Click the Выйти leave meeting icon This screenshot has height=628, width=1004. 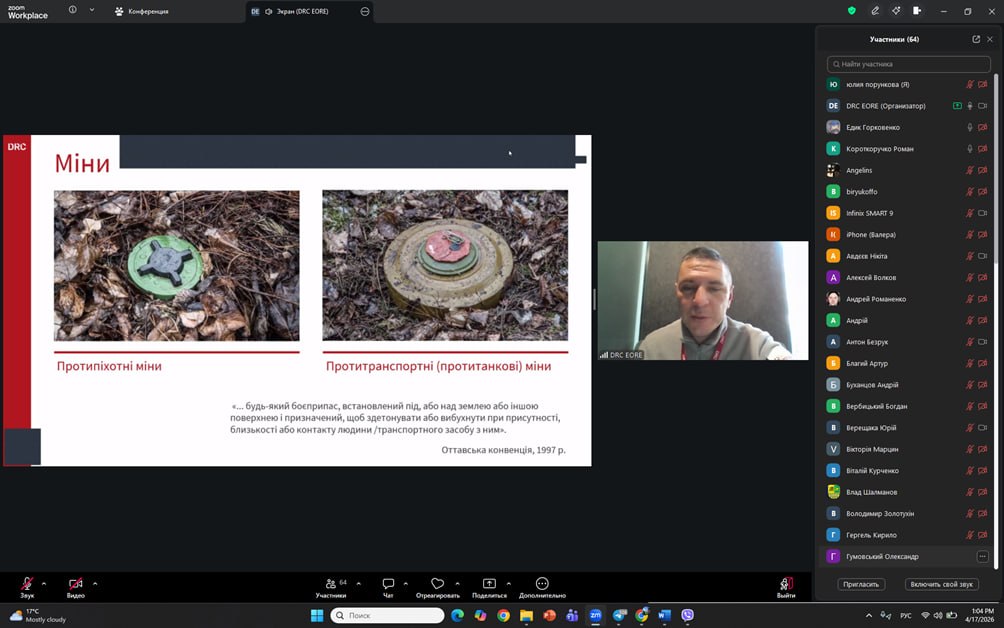click(786, 584)
